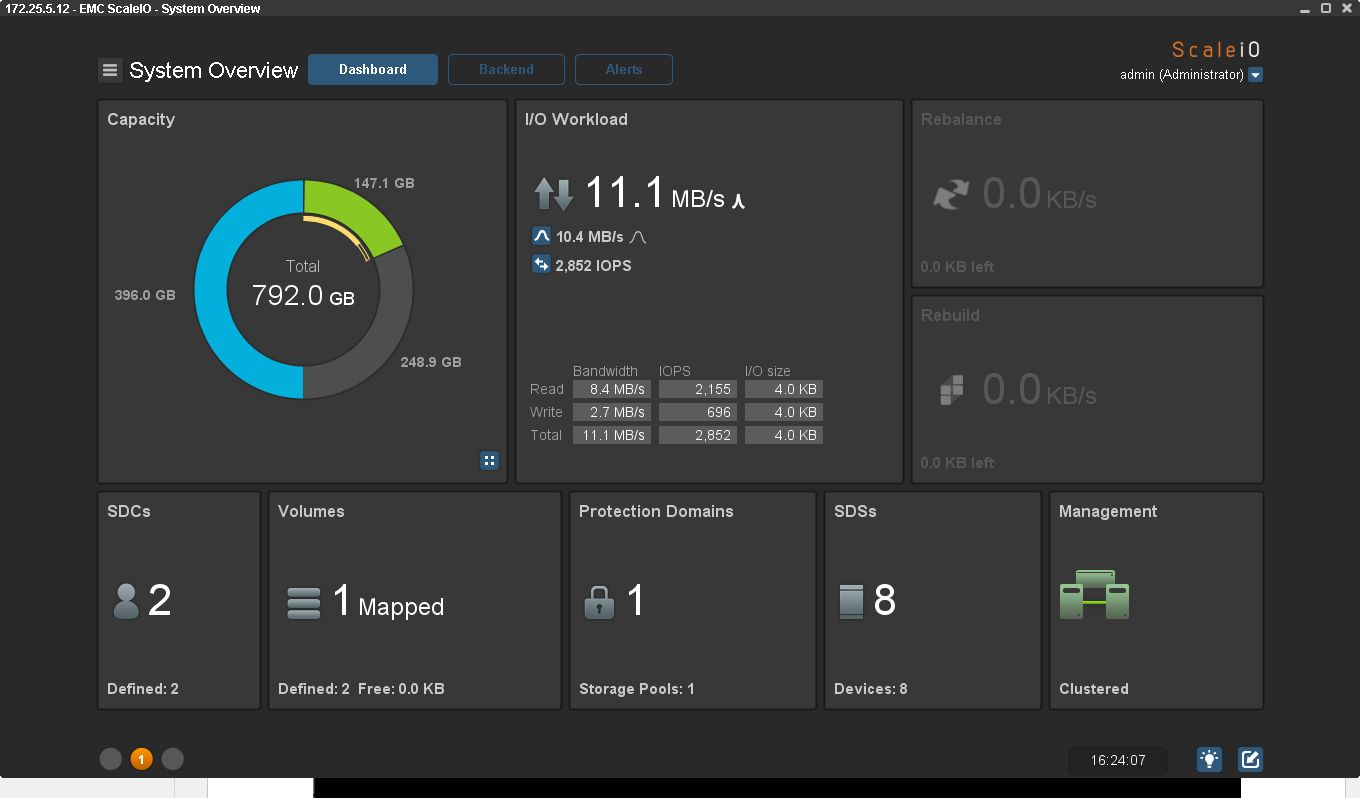Viewport: 1360px width, 798px height.
Task: Click the Rebalance arrows icon
Action: [951, 194]
